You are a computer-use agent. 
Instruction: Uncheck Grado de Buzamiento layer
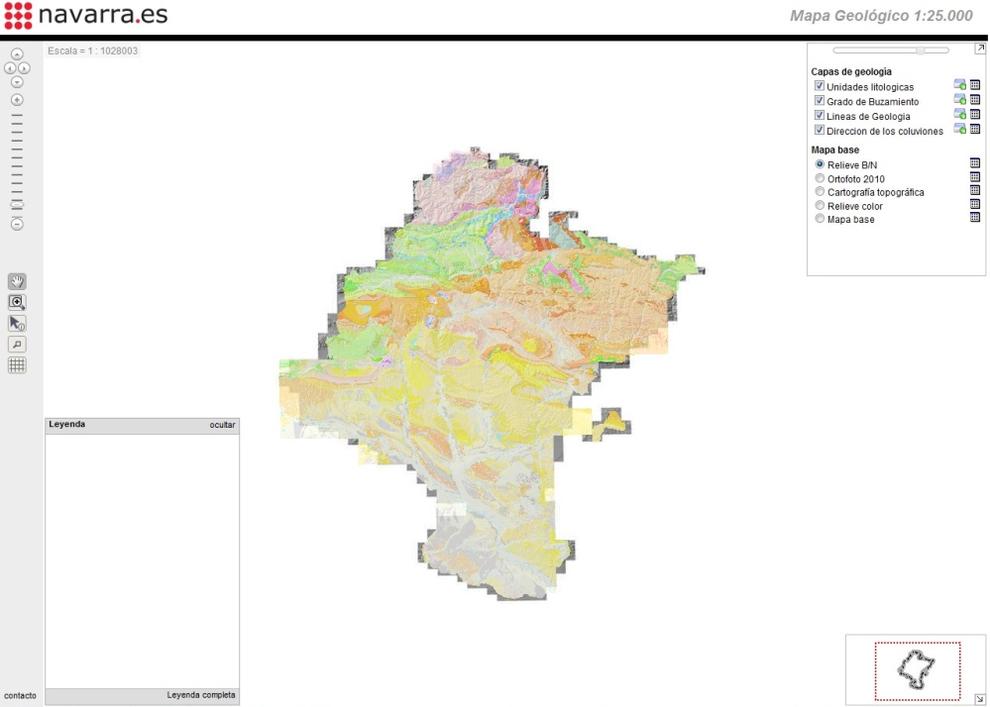(819, 101)
